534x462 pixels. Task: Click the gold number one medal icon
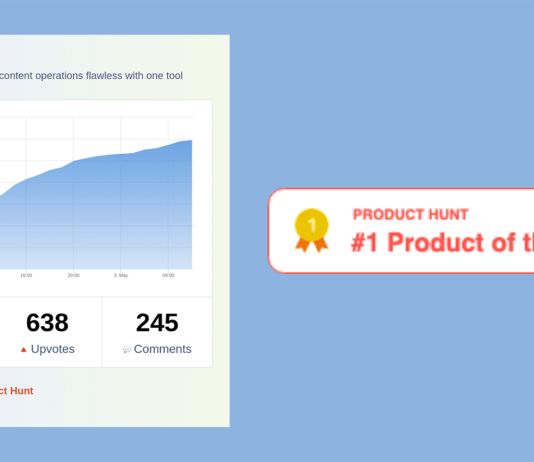312,230
